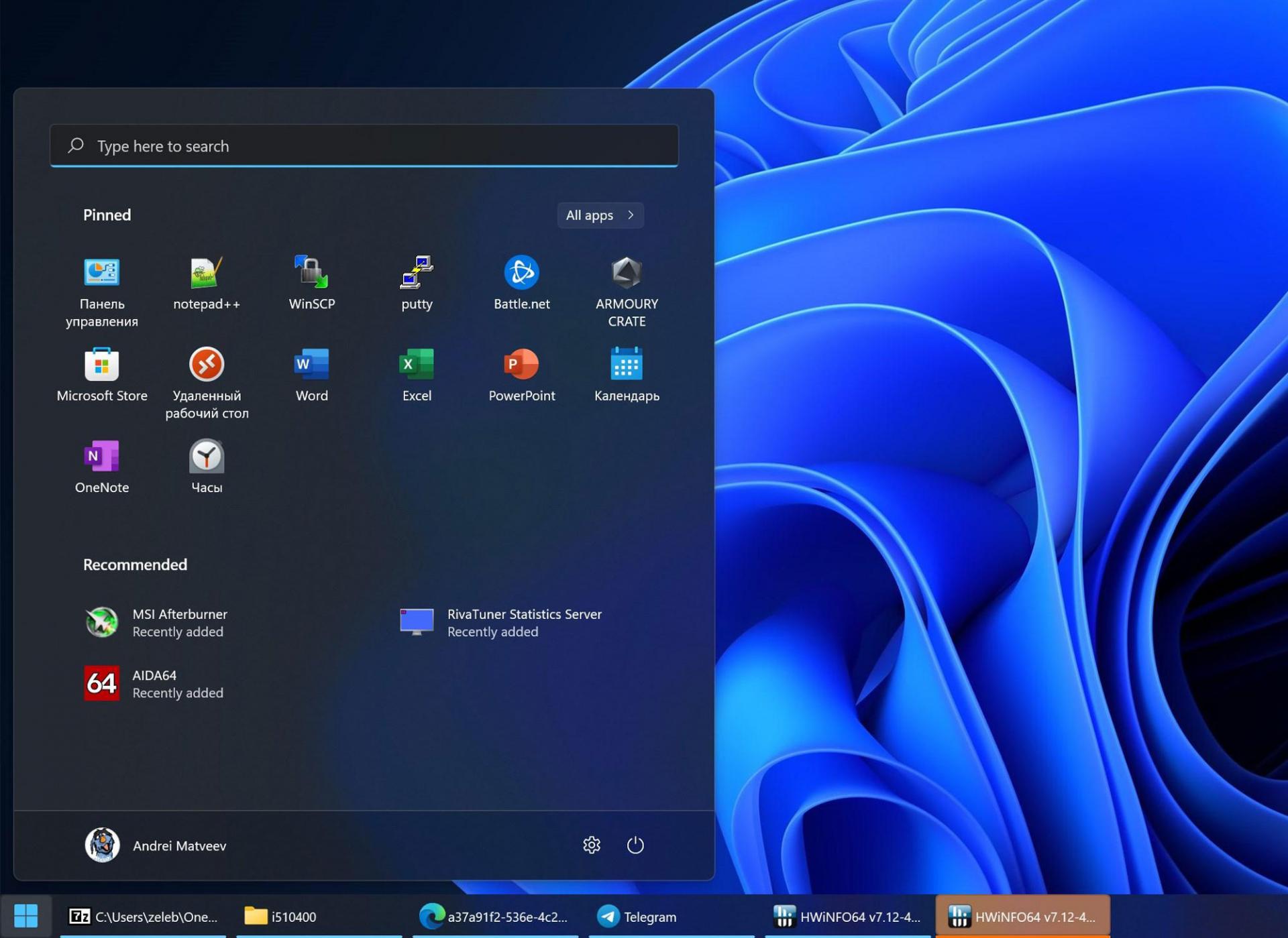Launch Word from the Pinned section

pyautogui.click(x=312, y=375)
